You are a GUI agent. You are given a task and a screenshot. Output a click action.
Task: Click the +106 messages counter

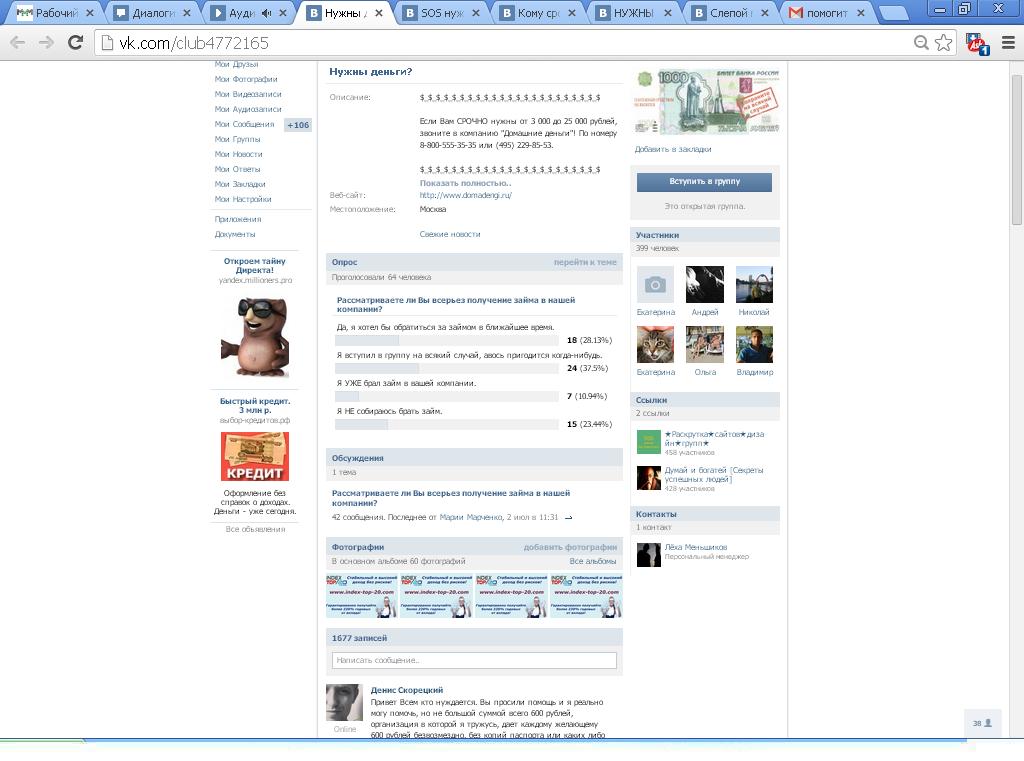pos(298,125)
